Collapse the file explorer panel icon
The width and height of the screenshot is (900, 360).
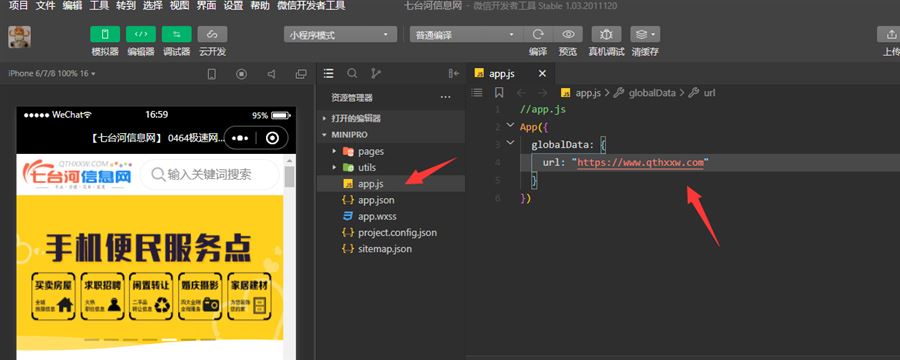[453, 73]
